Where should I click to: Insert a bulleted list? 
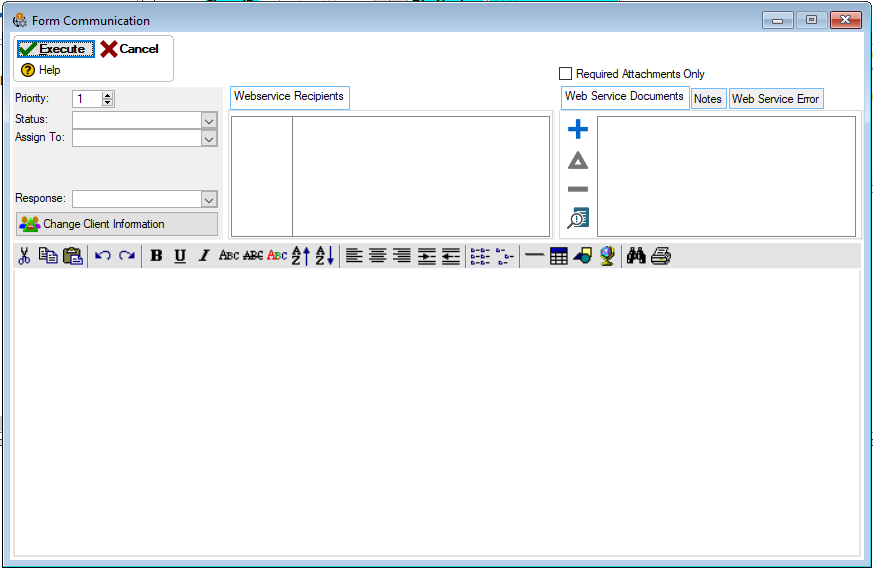480,256
